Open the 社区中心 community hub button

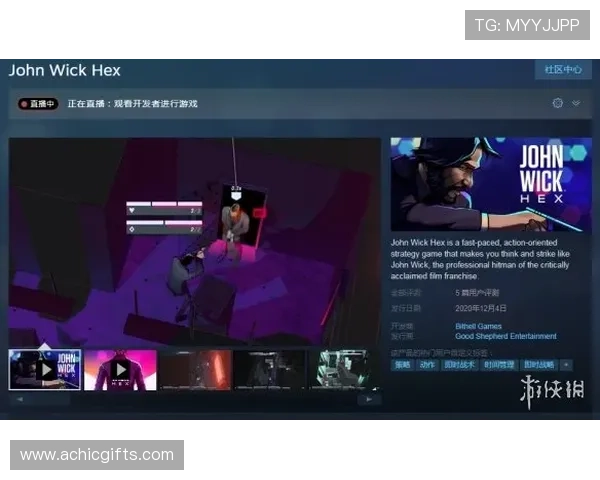pos(563,70)
